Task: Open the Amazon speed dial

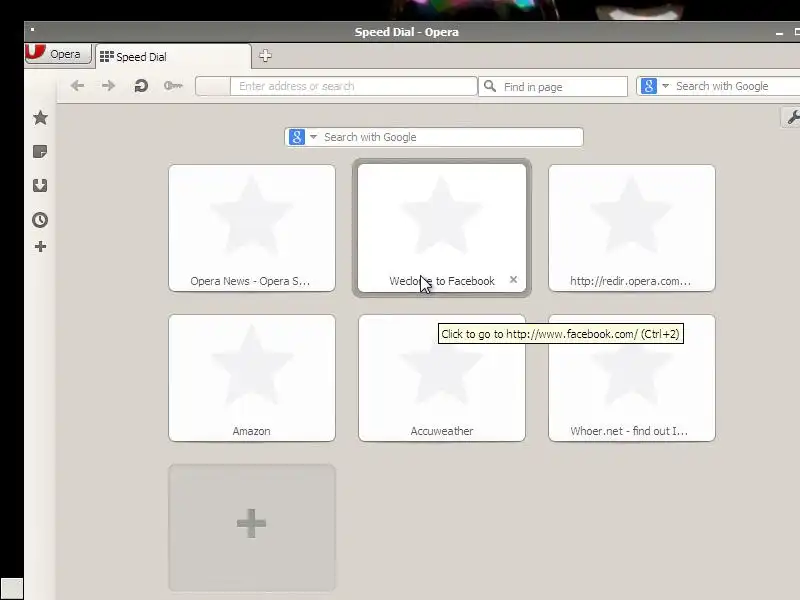Action: pyautogui.click(x=252, y=378)
